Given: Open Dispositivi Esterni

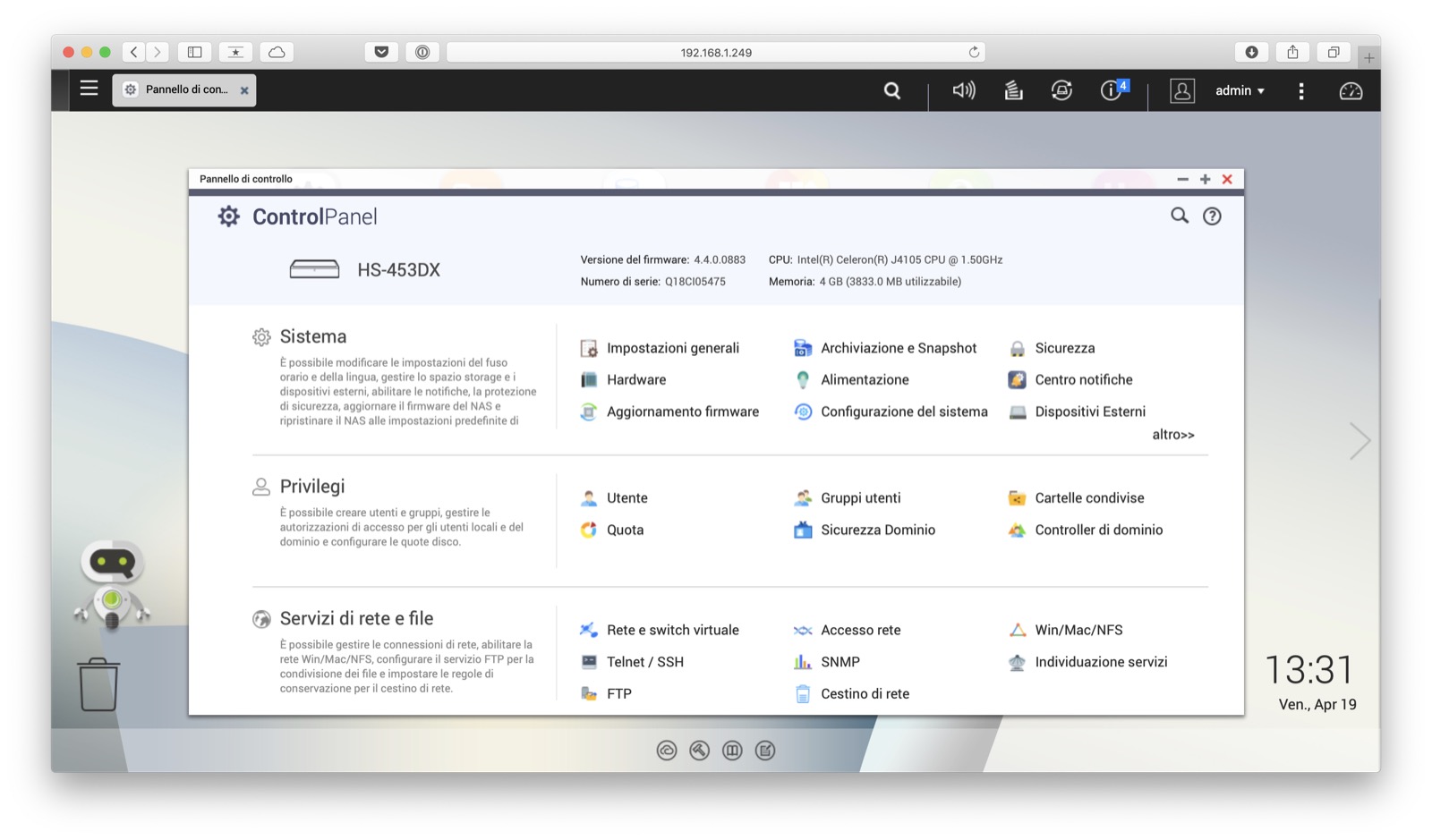Looking at the screenshot, I should 1078,412.
